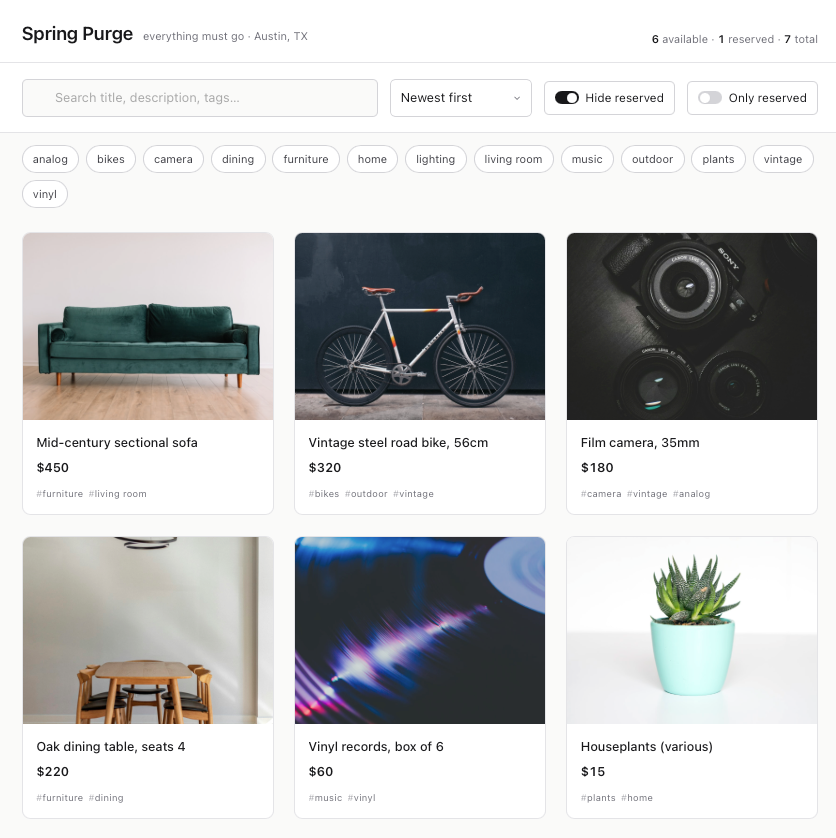This screenshot has width=836, height=838.
Task: View the potted succulent houseplant photo
Action: click(x=692, y=630)
